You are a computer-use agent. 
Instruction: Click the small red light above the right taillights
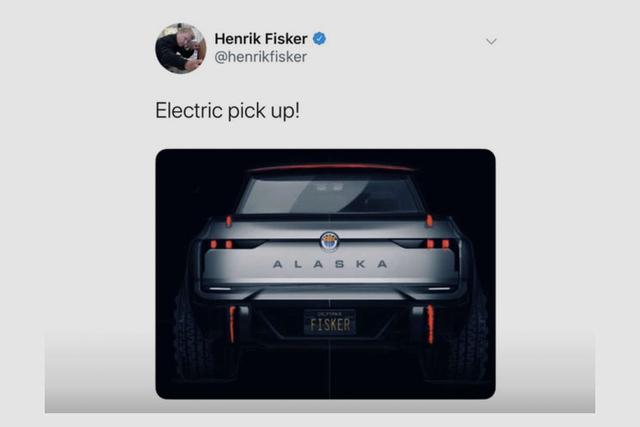[429, 220]
